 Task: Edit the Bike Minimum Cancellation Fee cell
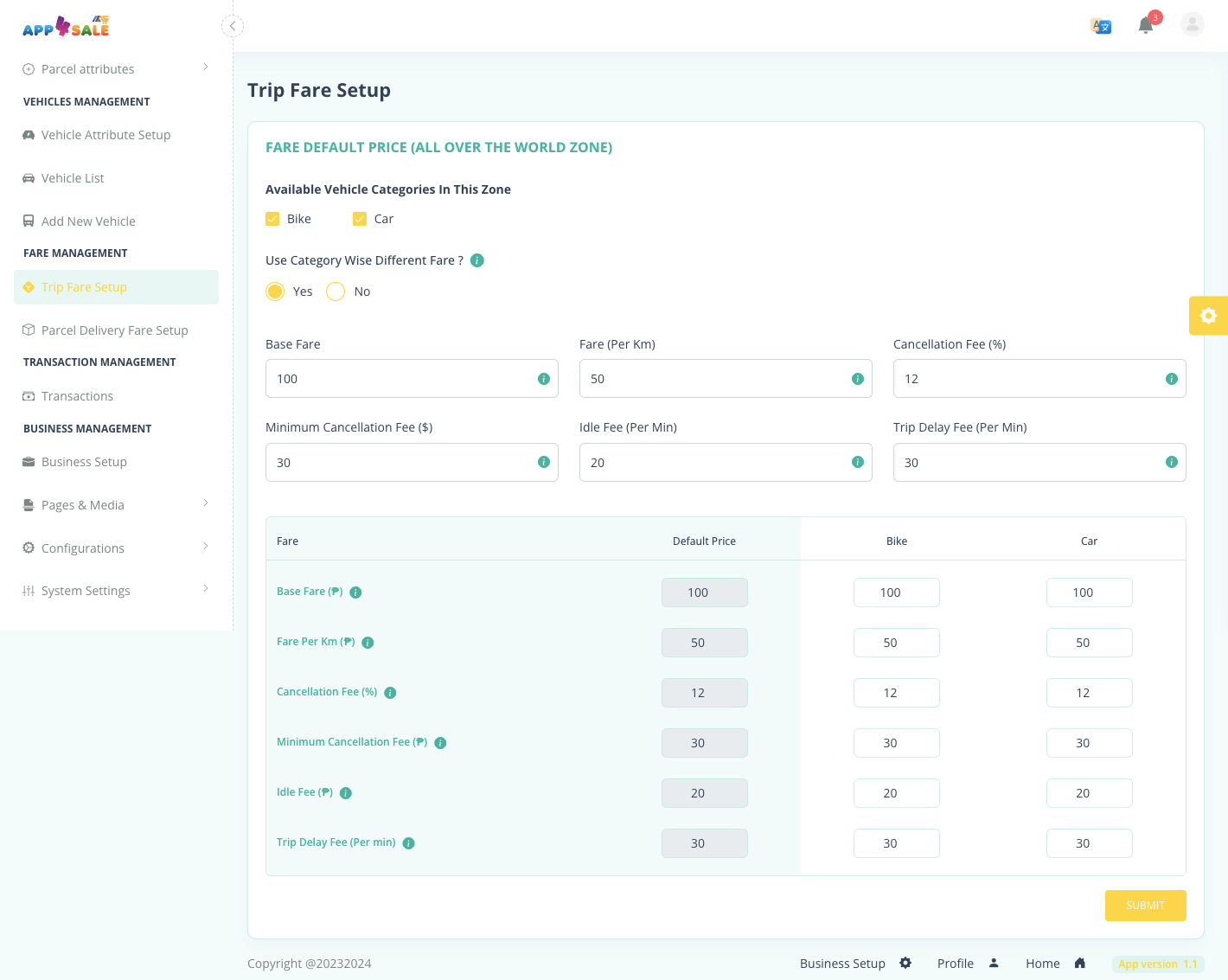click(897, 743)
